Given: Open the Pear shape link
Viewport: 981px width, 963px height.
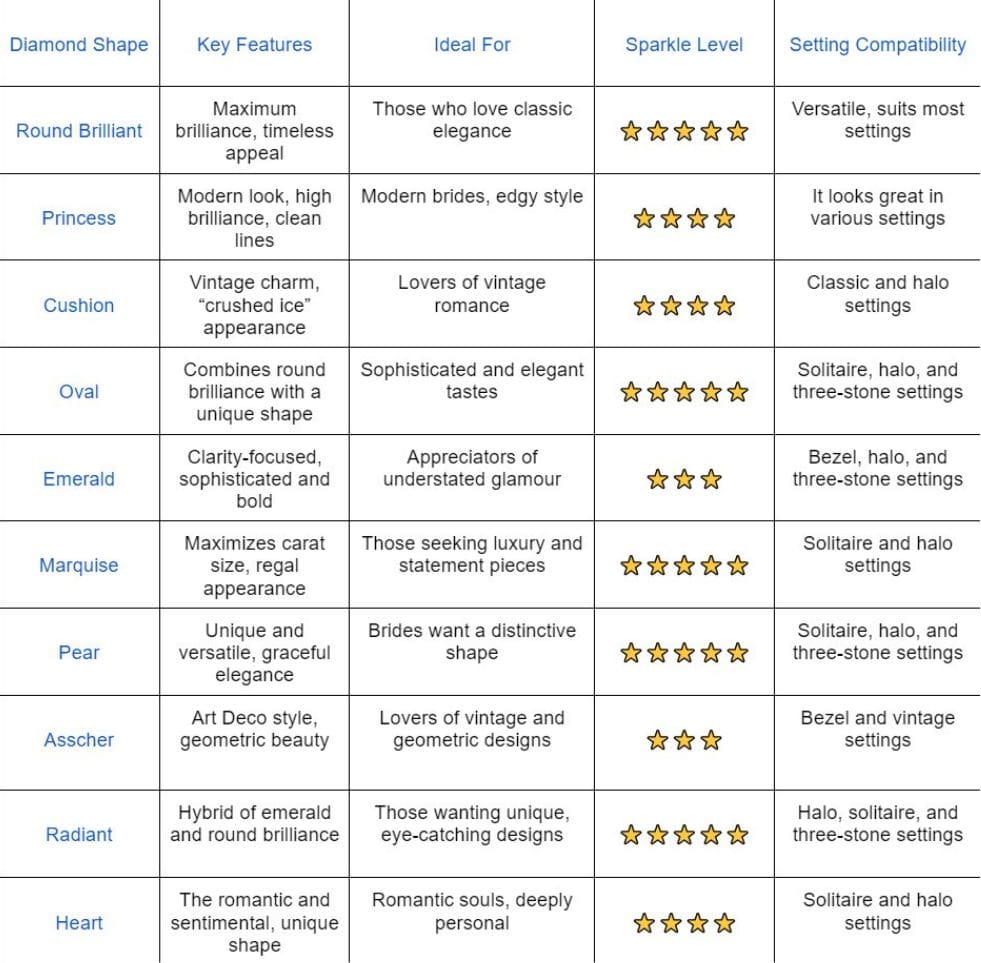Looking at the screenshot, I should [x=79, y=653].
